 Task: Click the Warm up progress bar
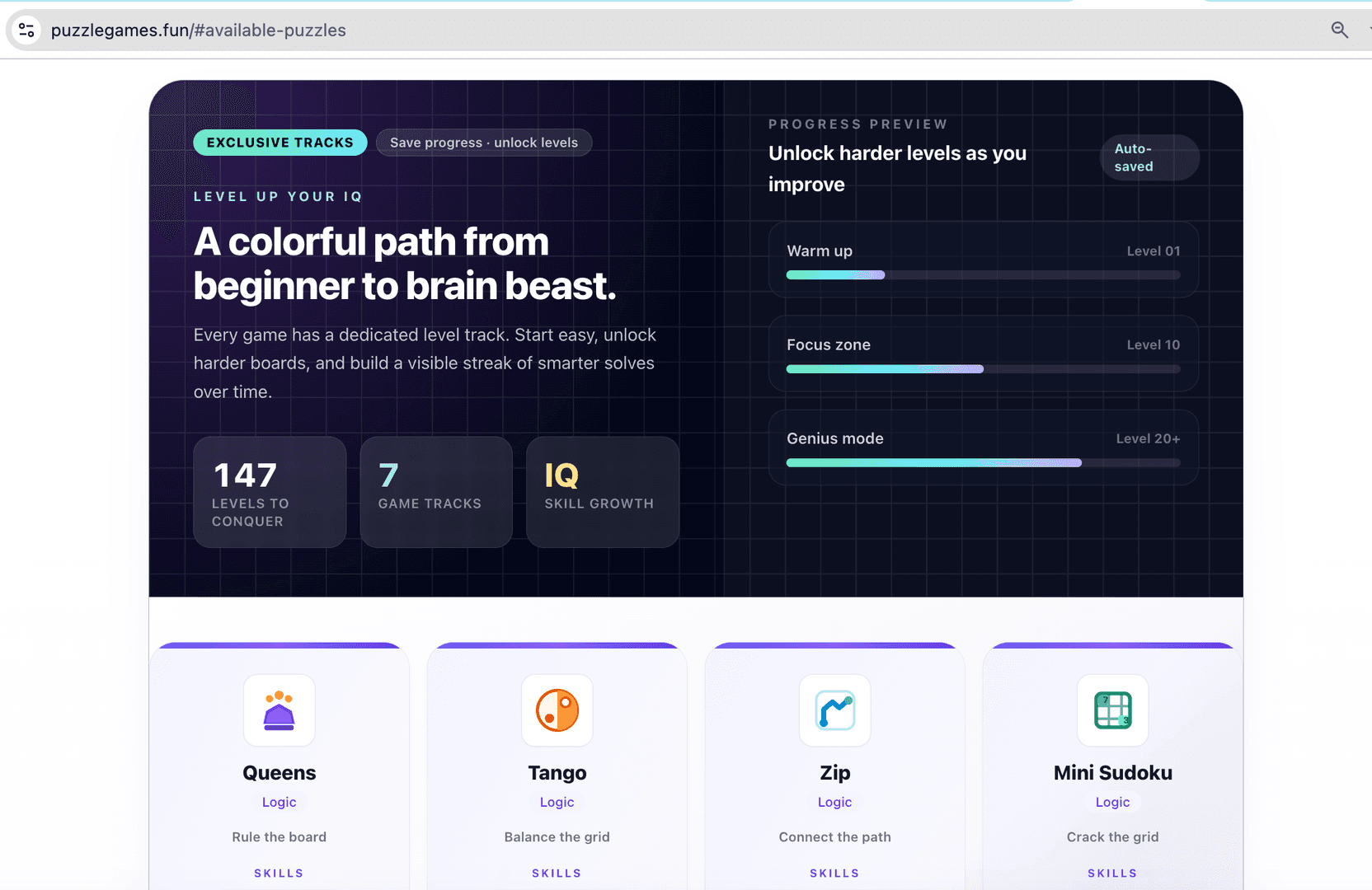tap(983, 275)
